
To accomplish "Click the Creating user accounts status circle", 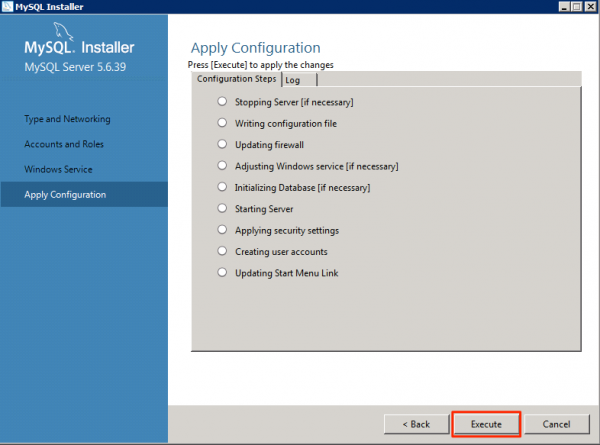I will tap(222, 251).
